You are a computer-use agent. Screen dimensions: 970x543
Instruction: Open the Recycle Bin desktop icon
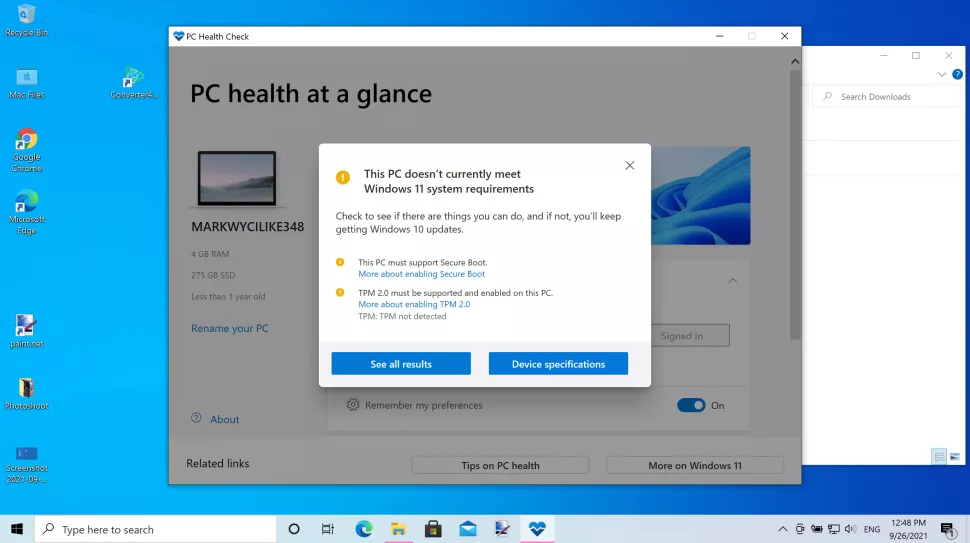click(27, 20)
